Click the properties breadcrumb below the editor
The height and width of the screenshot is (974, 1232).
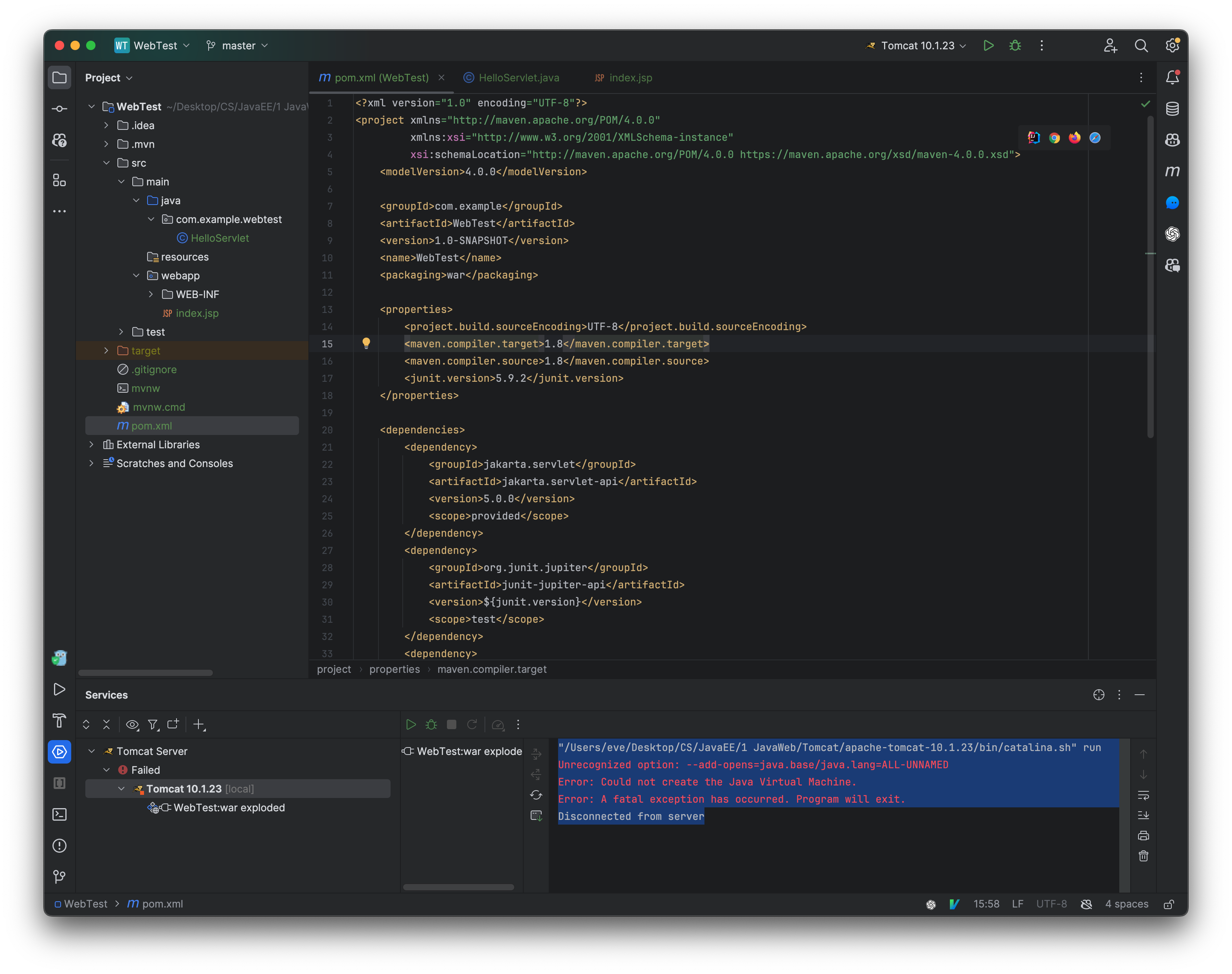394,669
